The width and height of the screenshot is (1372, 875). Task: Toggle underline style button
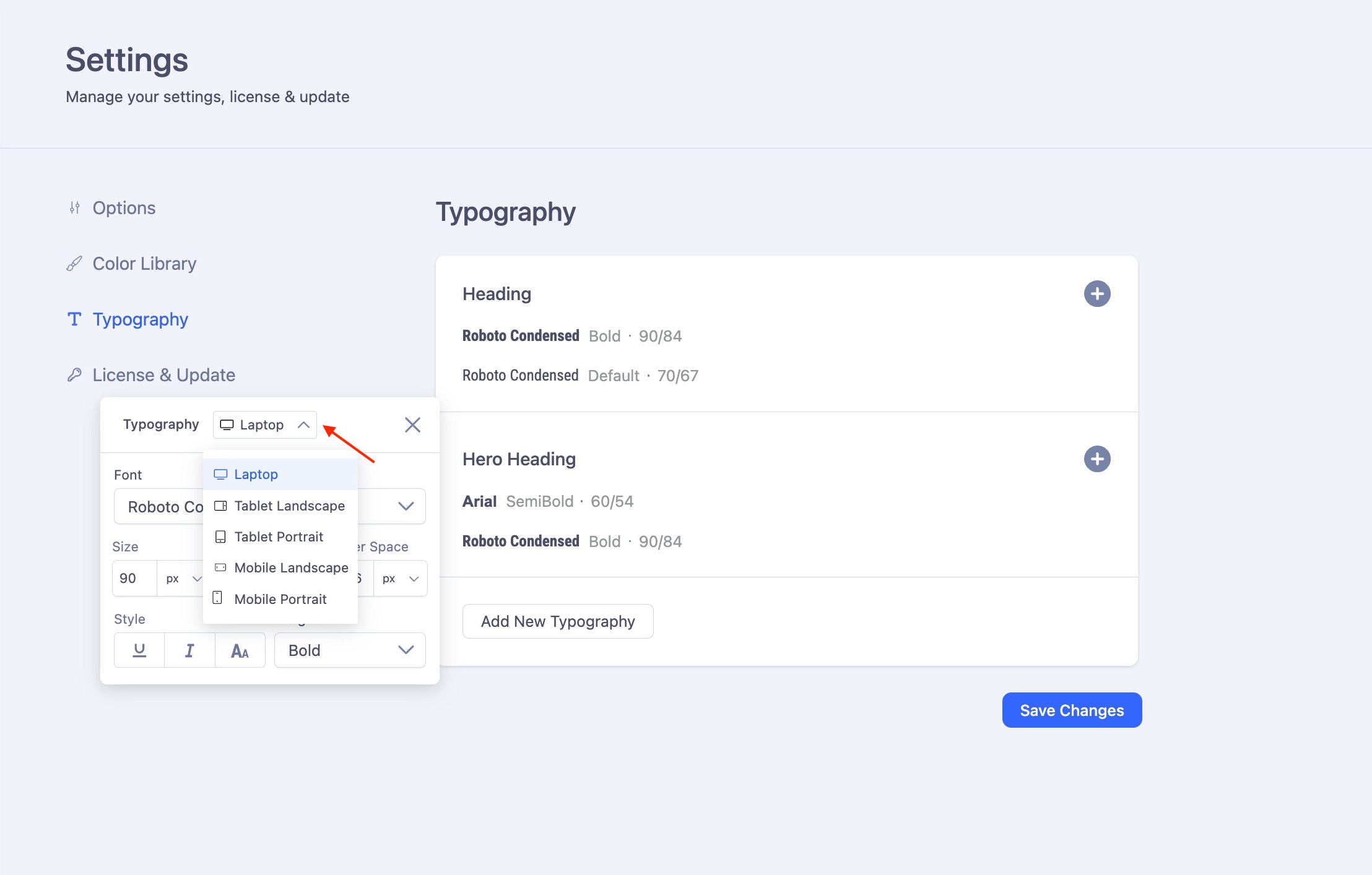(139, 650)
